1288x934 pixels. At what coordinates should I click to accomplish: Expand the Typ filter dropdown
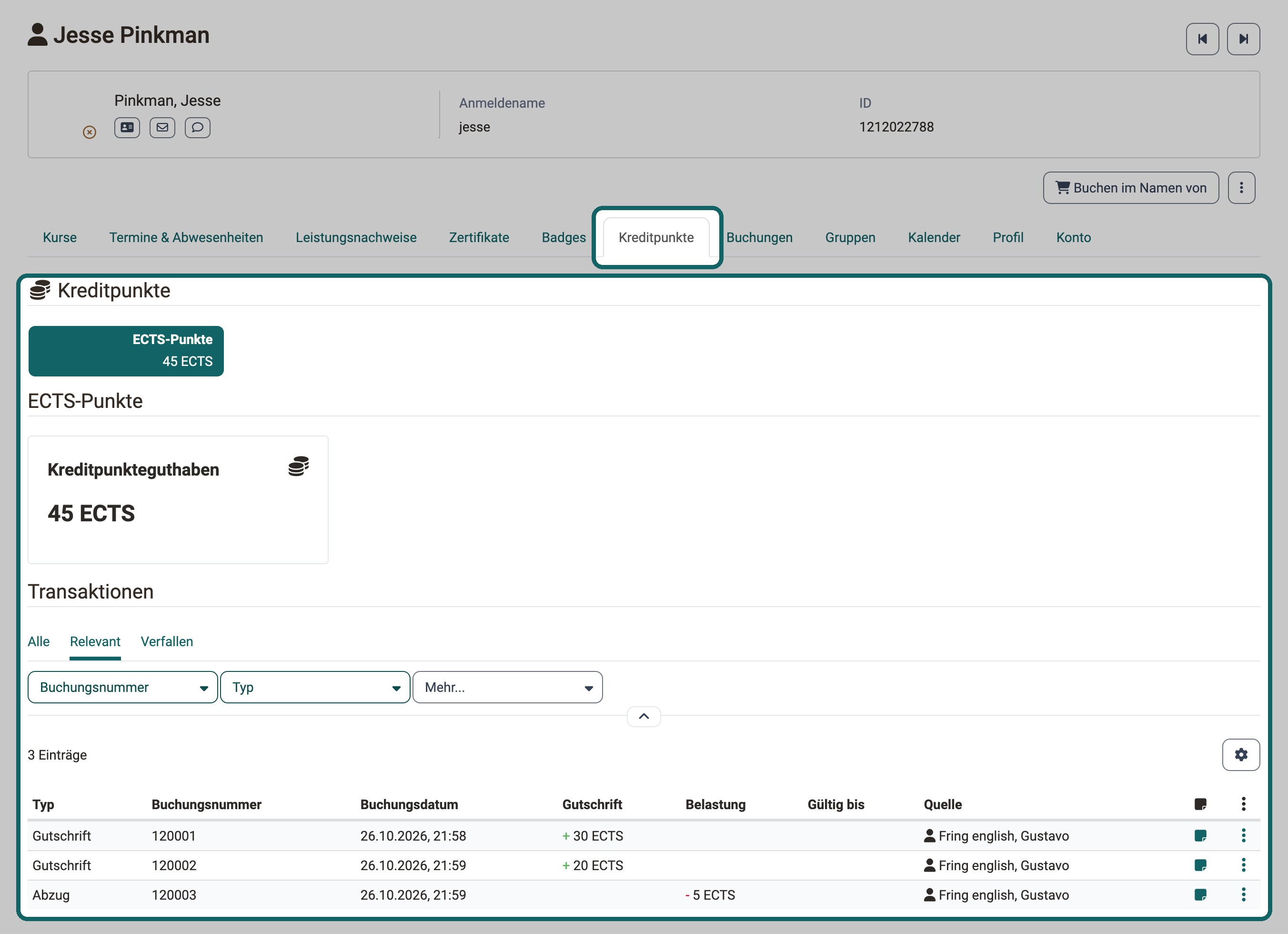tap(315, 688)
